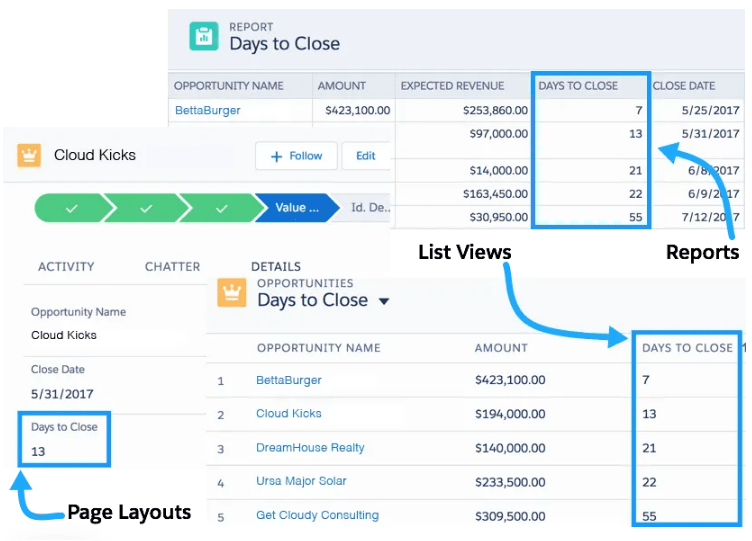
Task: Switch to the Details tab
Action: [x=276, y=267]
